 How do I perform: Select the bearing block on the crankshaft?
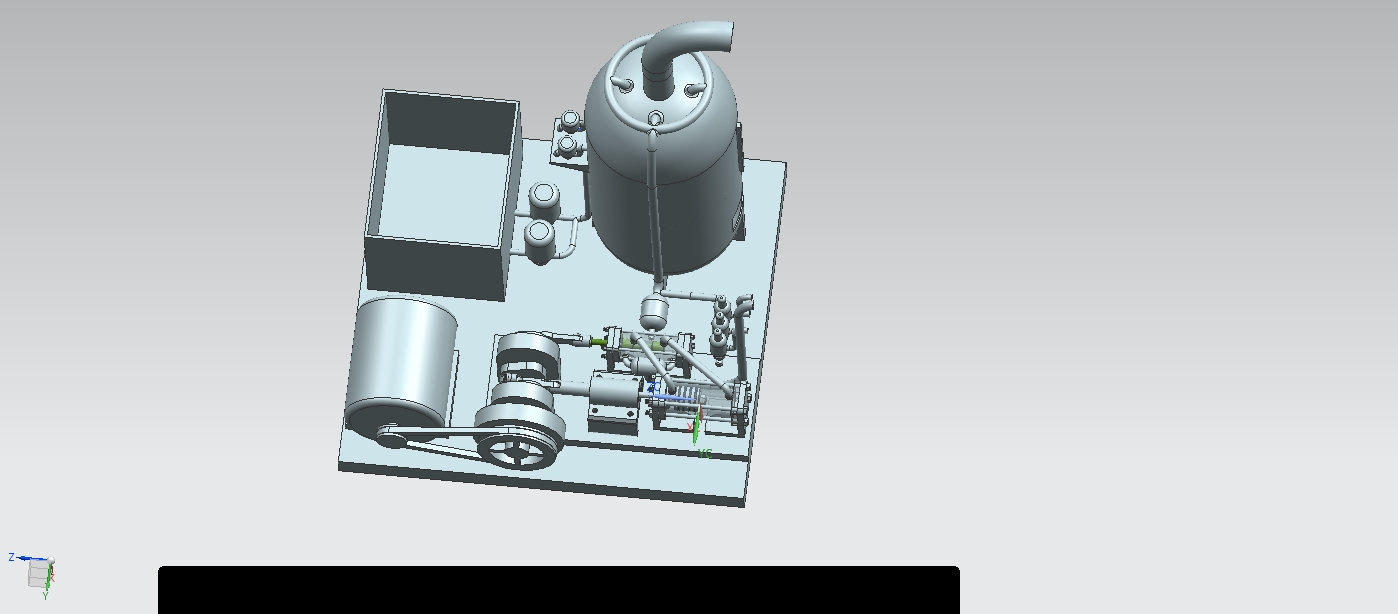[x=613, y=400]
